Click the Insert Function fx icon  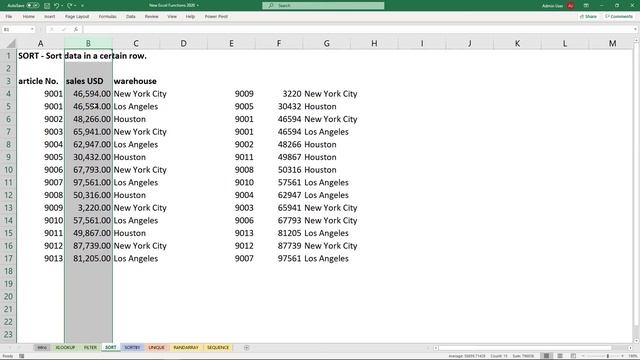point(76,29)
